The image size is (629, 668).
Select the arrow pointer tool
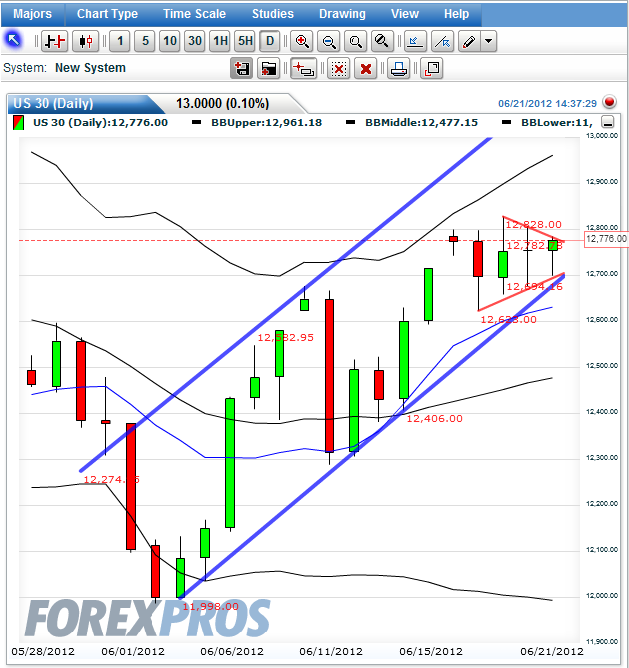(x=13, y=40)
